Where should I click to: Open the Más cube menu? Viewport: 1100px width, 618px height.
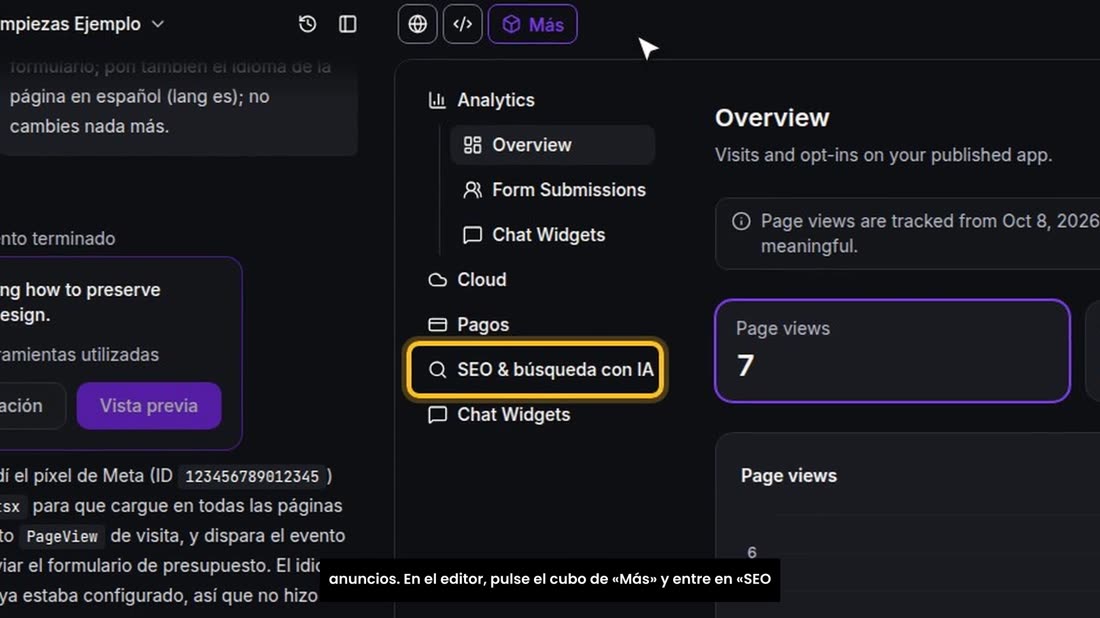point(532,24)
